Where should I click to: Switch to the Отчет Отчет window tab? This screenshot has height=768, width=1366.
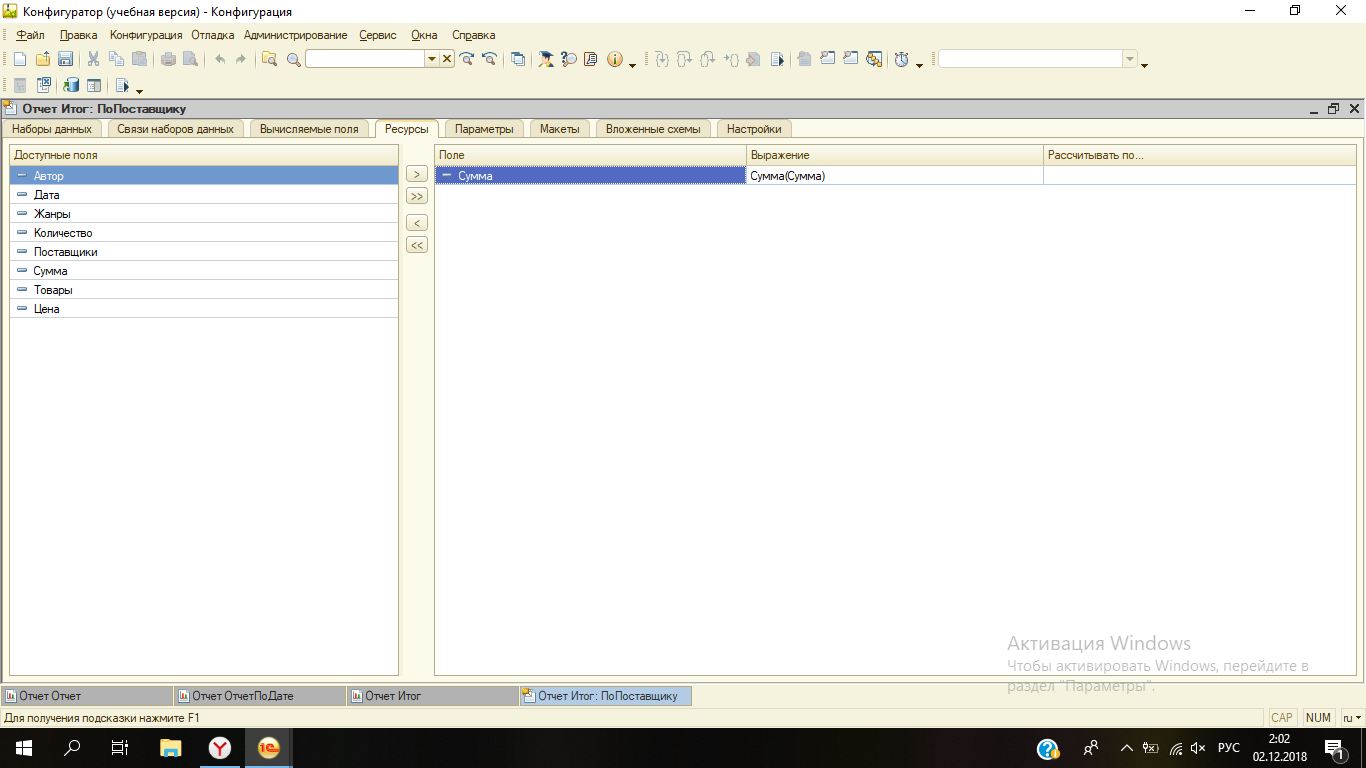87,696
